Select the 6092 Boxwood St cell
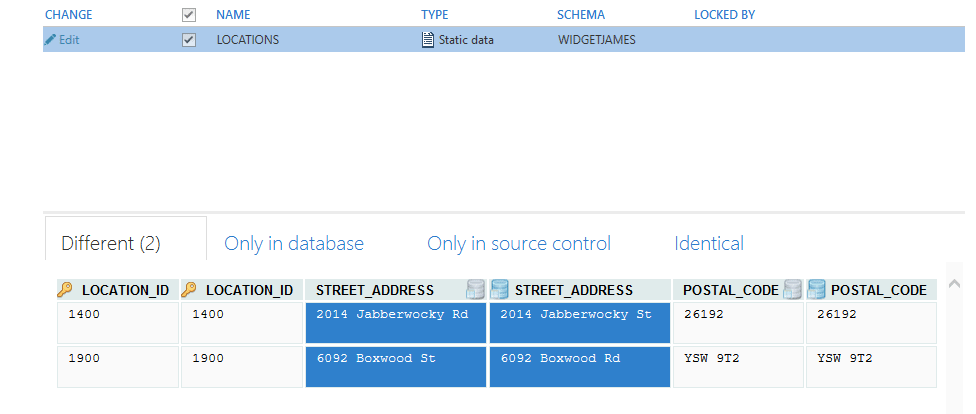The width and height of the screenshot is (976, 414). click(396, 367)
